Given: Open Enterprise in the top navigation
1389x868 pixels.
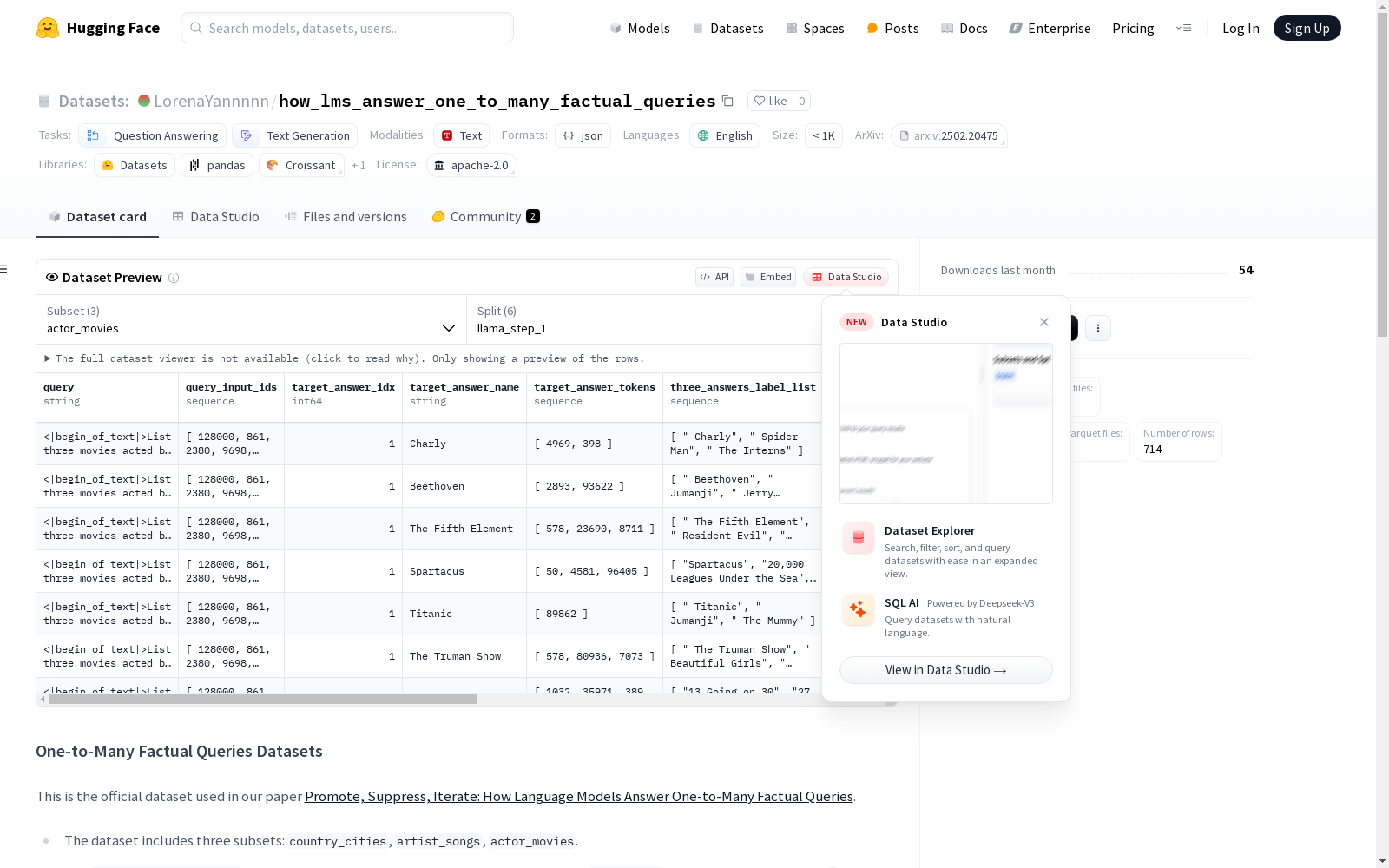Looking at the screenshot, I should coord(1050,28).
